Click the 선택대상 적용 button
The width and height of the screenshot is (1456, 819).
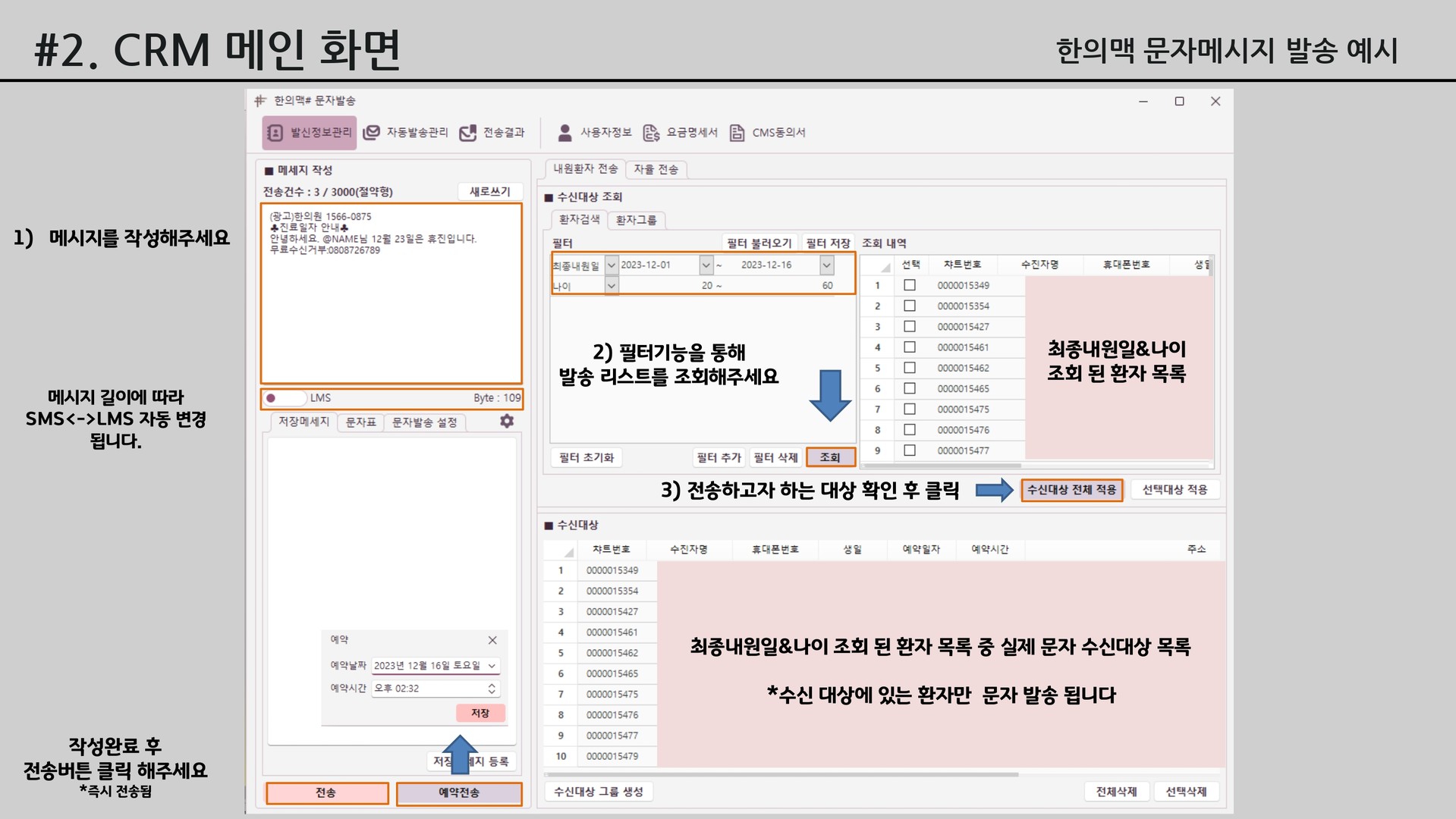pyautogui.click(x=1175, y=490)
